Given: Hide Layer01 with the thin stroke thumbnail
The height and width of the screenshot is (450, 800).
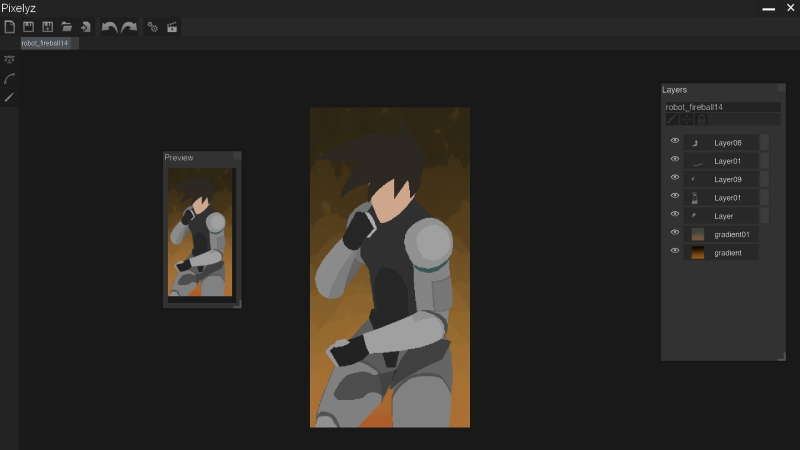Looking at the screenshot, I should pos(674,159).
